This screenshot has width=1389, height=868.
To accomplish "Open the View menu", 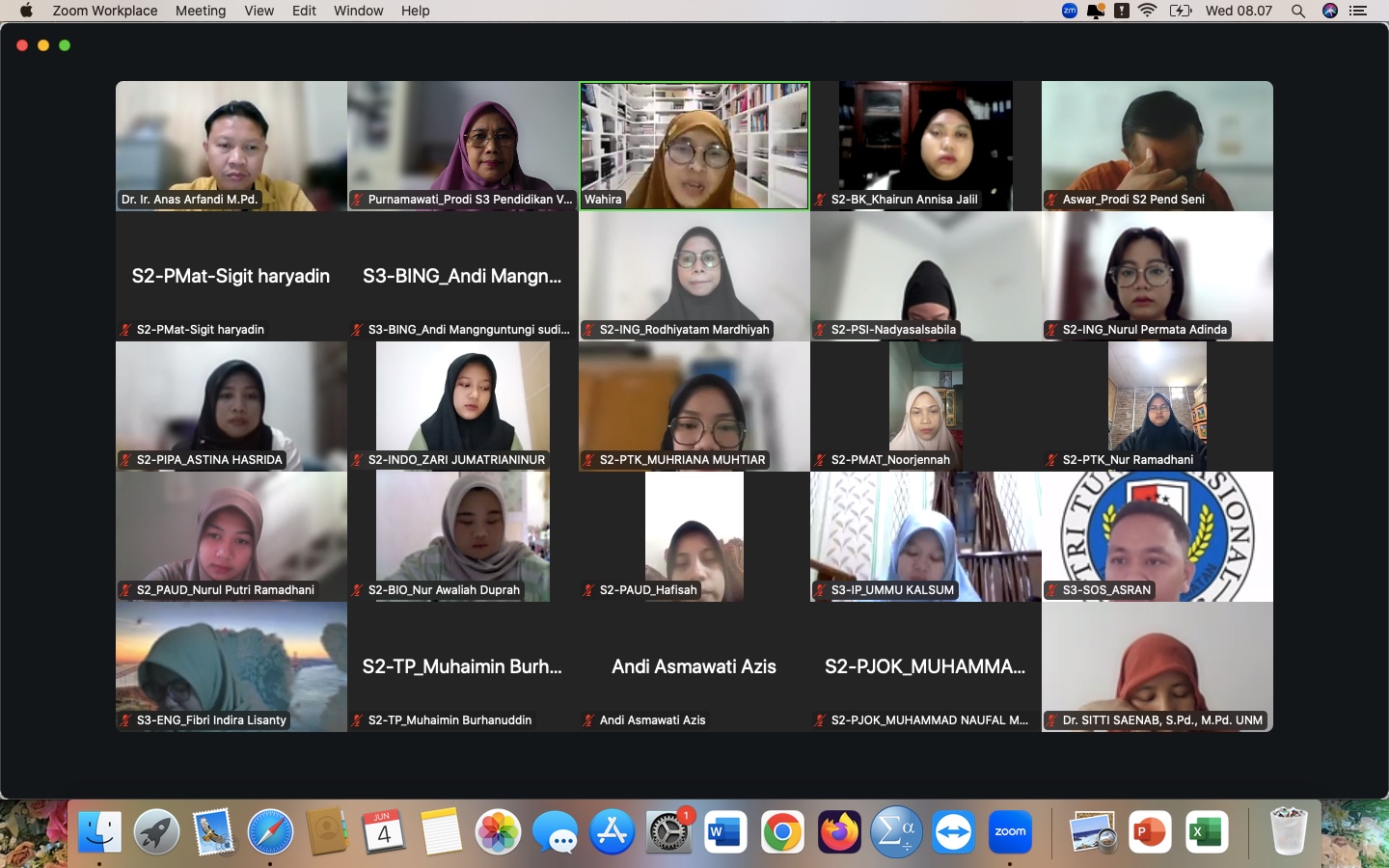I will coord(259,11).
